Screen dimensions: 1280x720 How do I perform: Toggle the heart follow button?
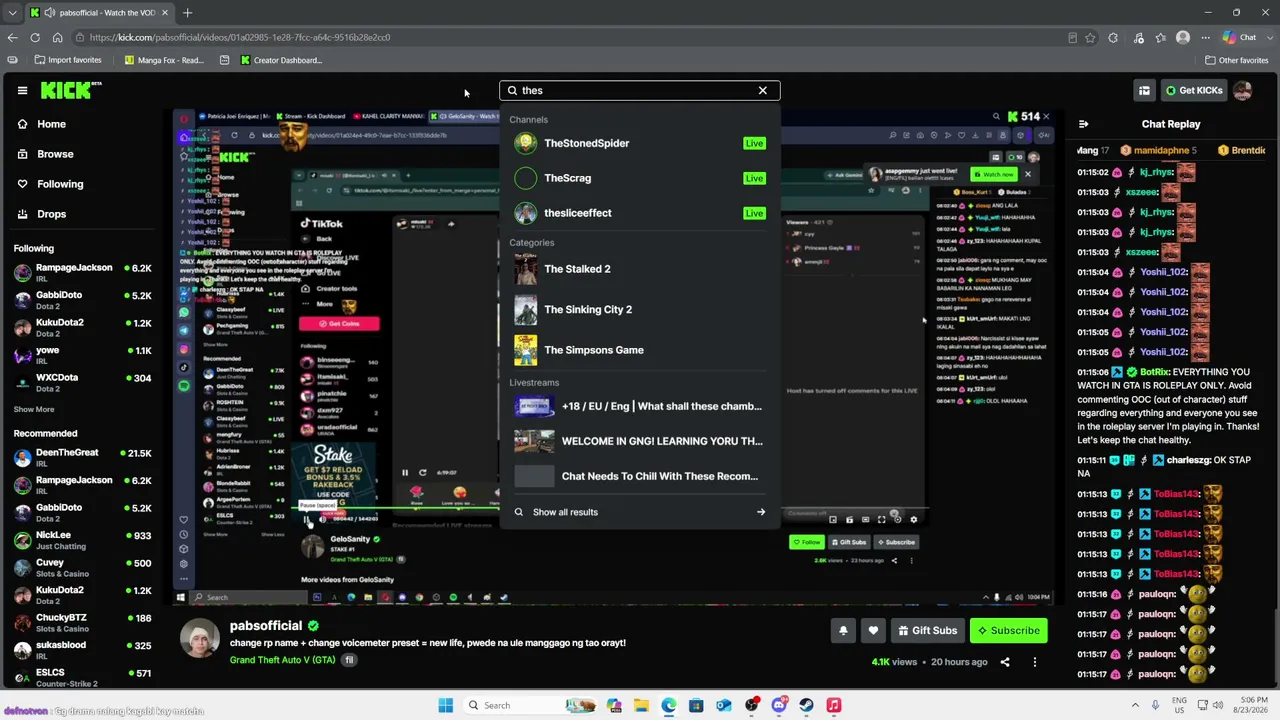click(873, 631)
